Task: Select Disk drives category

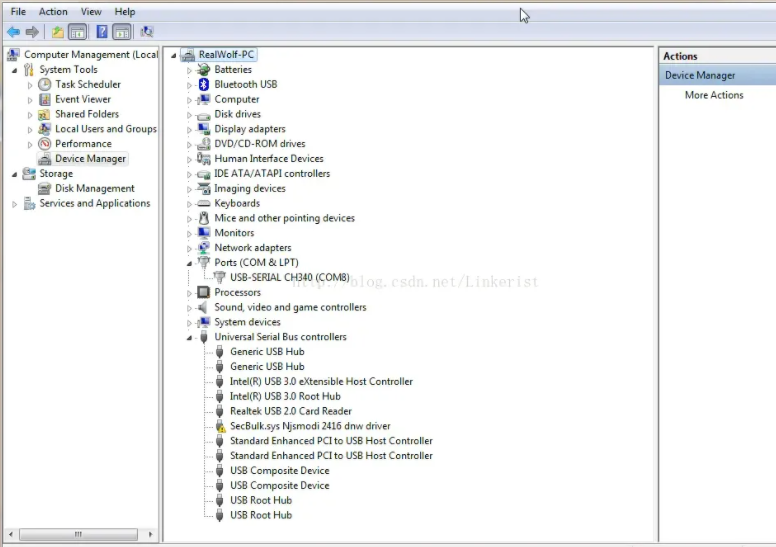Action: click(x=237, y=114)
